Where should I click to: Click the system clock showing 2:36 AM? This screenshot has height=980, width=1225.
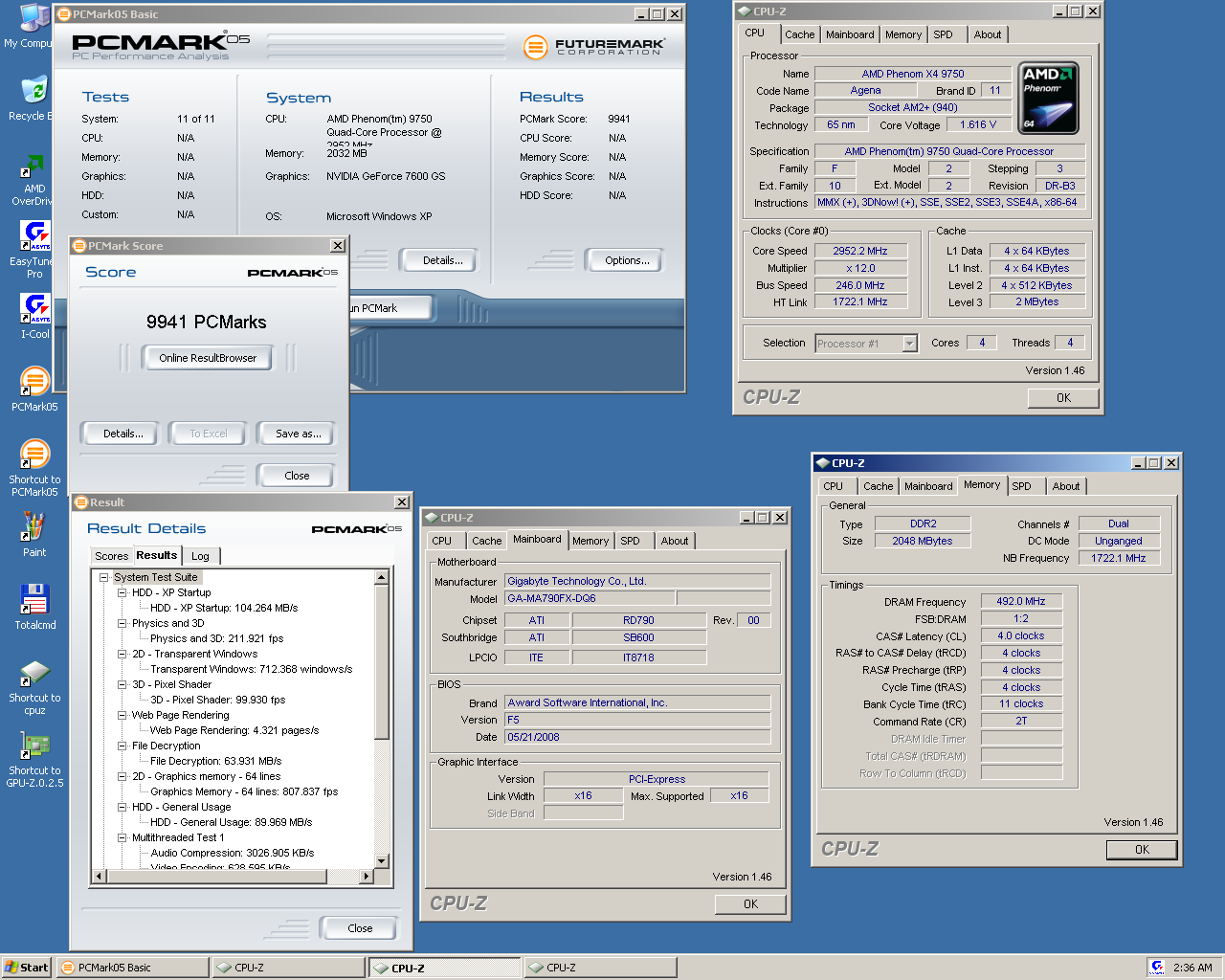pyautogui.click(x=1192, y=968)
